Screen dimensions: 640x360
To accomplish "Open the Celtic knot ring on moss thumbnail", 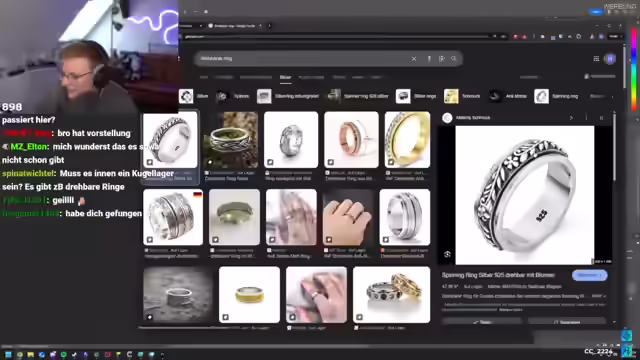I will point(231,140).
